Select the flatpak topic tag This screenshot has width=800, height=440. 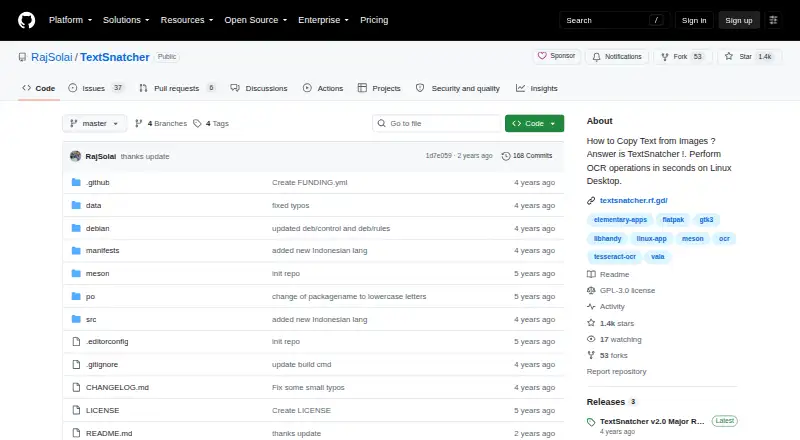[673, 220]
